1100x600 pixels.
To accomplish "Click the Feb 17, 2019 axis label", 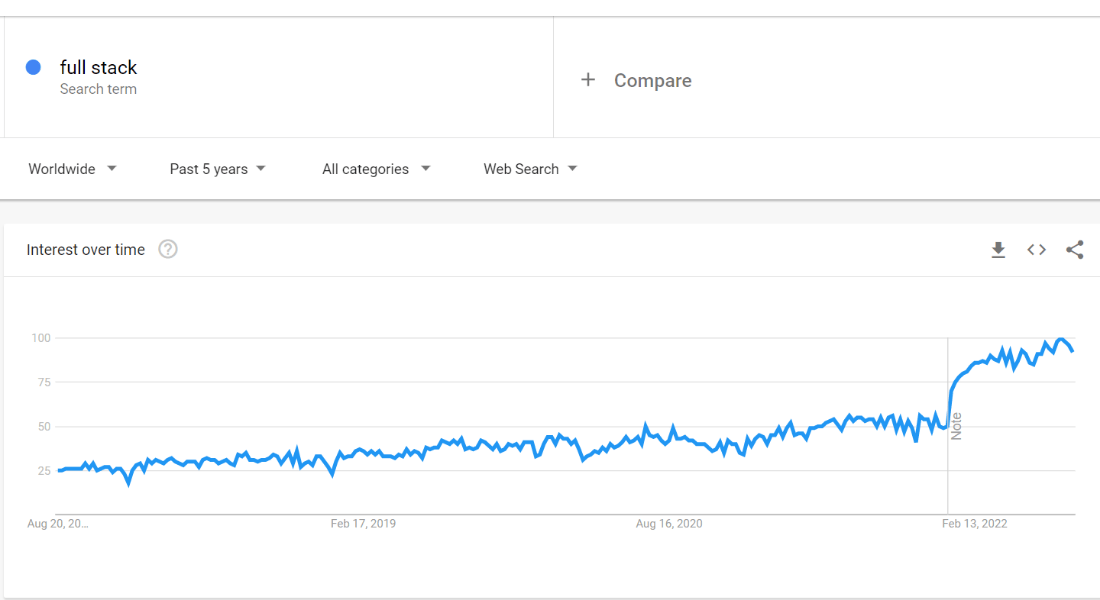I will tap(363, 523).
